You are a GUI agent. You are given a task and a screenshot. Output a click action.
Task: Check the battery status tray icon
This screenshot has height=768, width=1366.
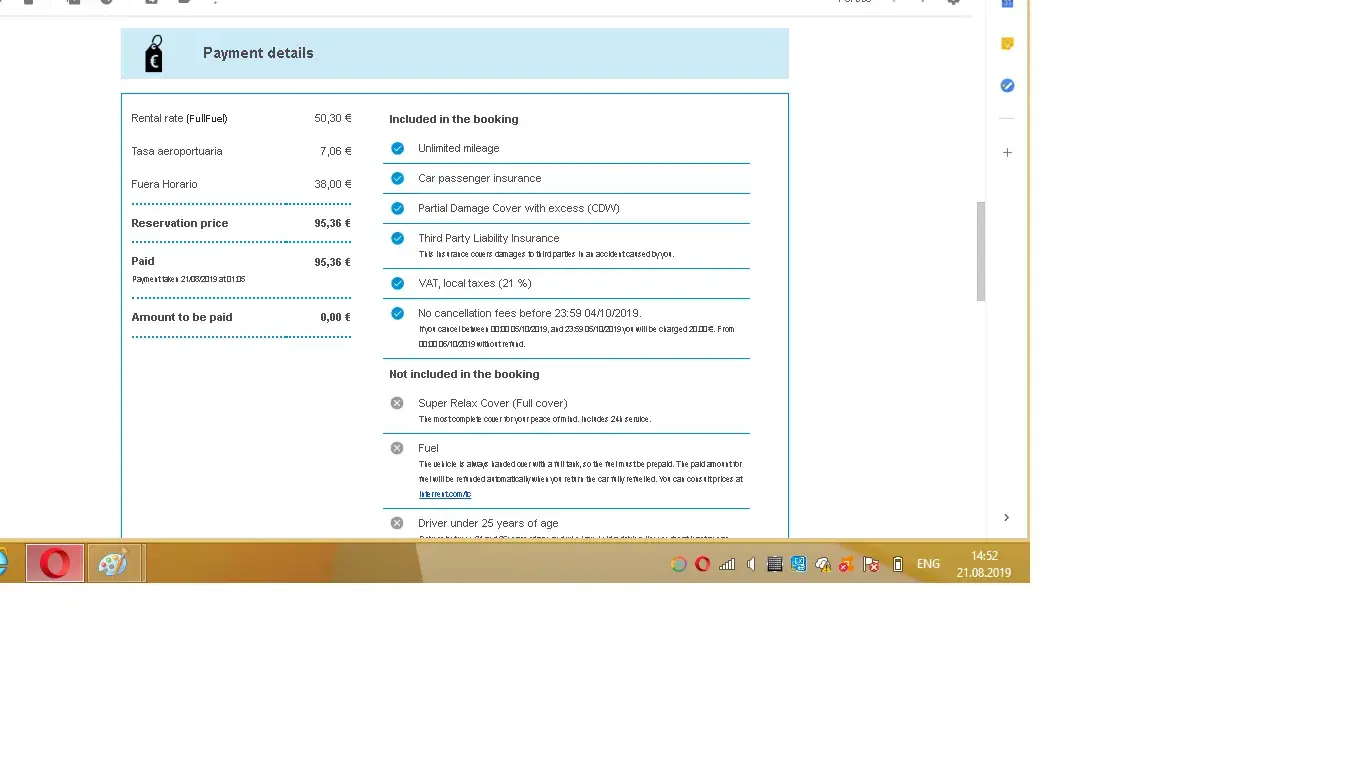click(897, 564)
